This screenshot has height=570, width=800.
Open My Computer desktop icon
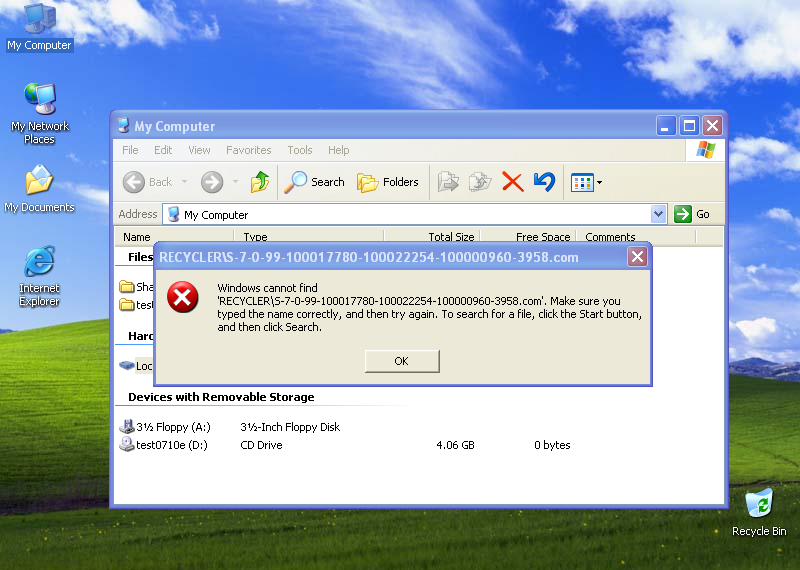40,28
